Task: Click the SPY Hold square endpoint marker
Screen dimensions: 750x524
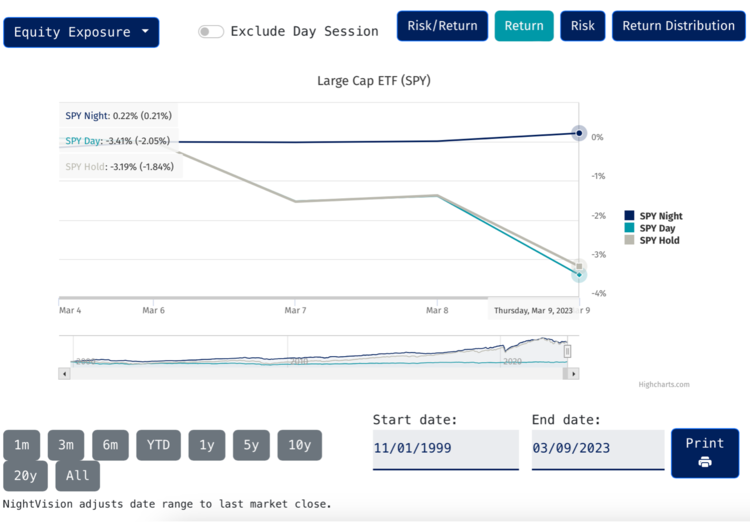Action: [x=578, y=265]
